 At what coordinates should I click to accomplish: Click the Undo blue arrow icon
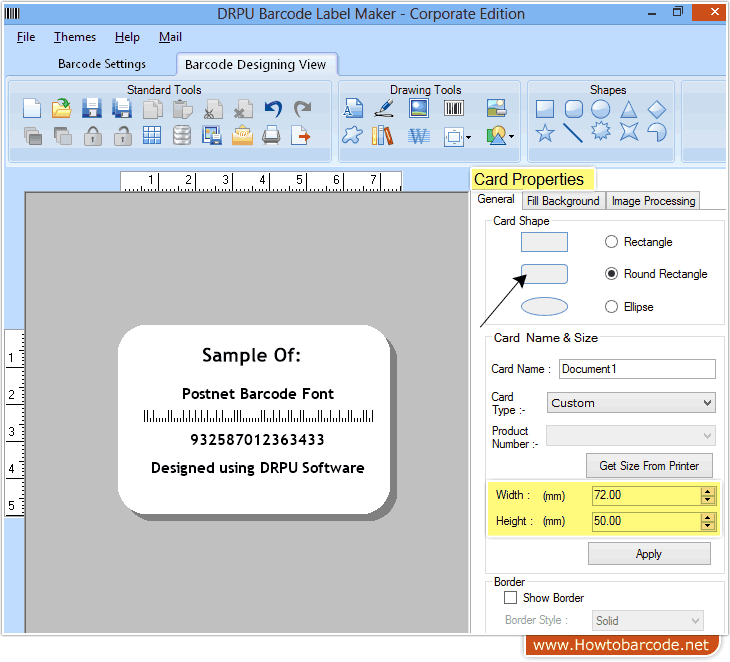273,109
